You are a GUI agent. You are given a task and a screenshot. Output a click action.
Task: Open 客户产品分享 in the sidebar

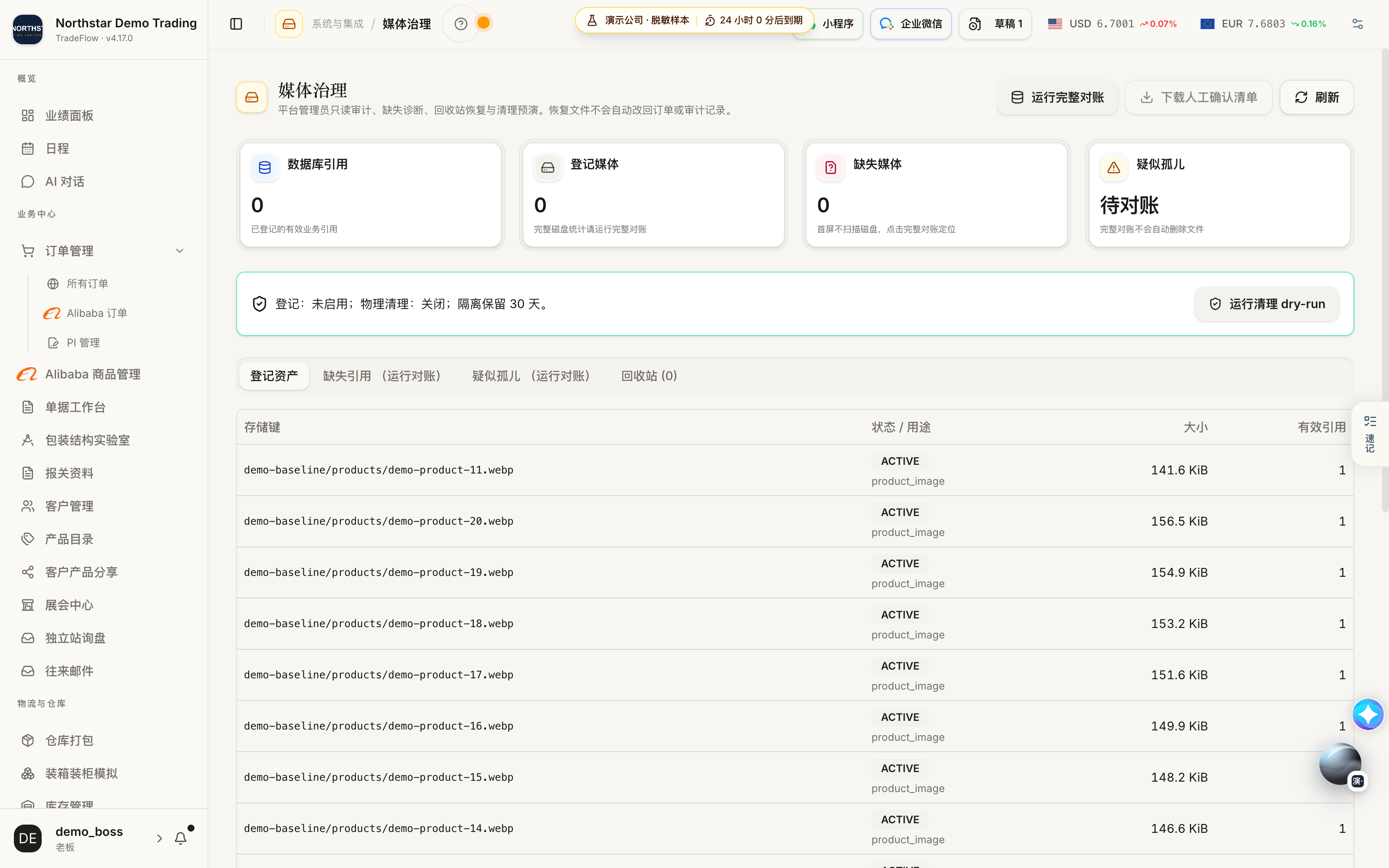click(103, 572)
